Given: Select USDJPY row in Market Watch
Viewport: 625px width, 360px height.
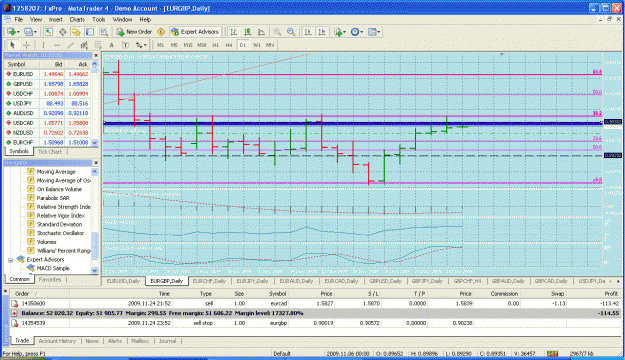Looking at the screenshot, I should click(47, 104).
